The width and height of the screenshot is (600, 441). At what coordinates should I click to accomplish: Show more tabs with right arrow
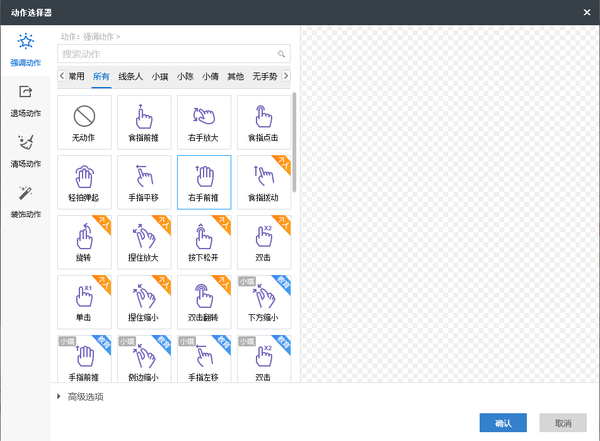tap(286, 76)
